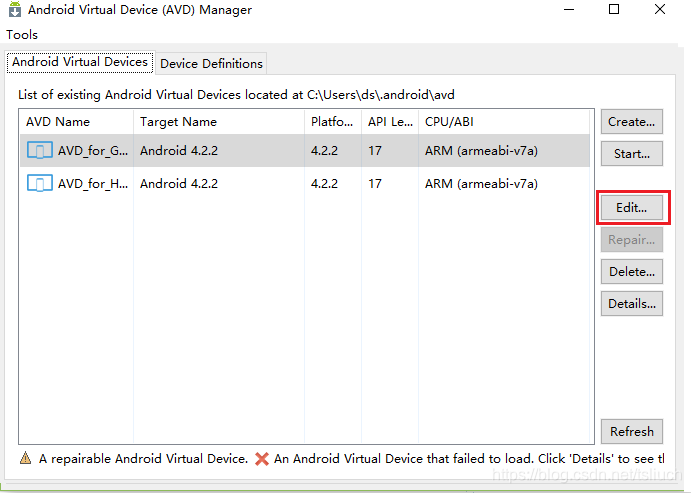This screenshot has width=691, height=493.
Task: Switch to the Device Definitions tab
Action: (x=211, y=64)
